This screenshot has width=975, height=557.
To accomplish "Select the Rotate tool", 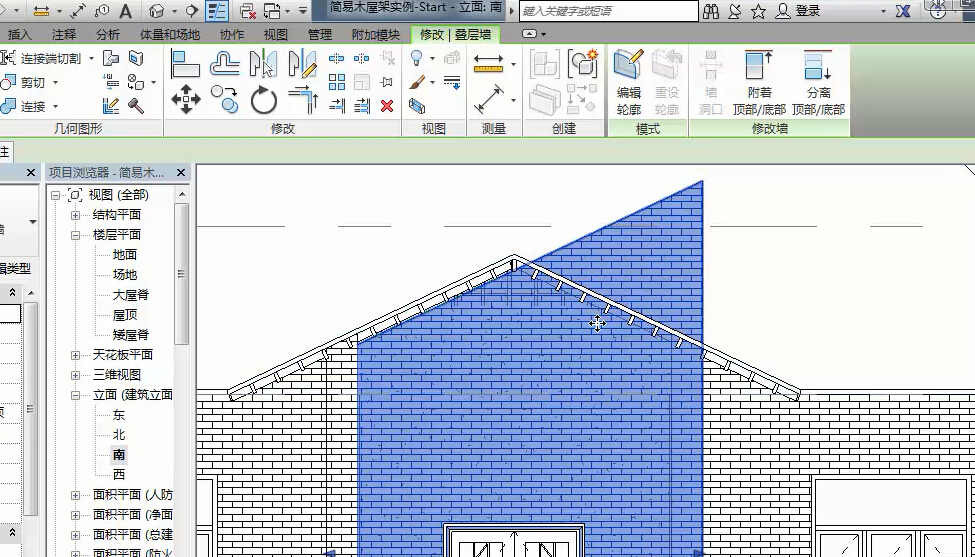I will tap(264, 99).
